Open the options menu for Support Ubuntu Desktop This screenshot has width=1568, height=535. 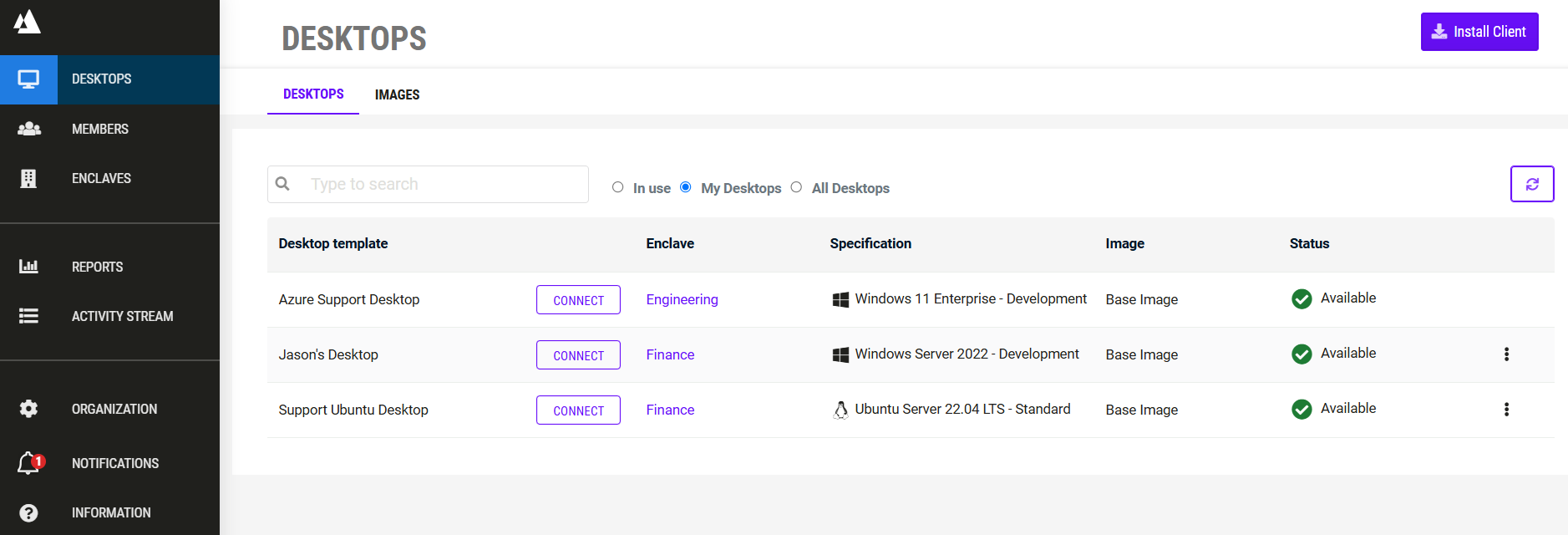tap(1506, 410)
